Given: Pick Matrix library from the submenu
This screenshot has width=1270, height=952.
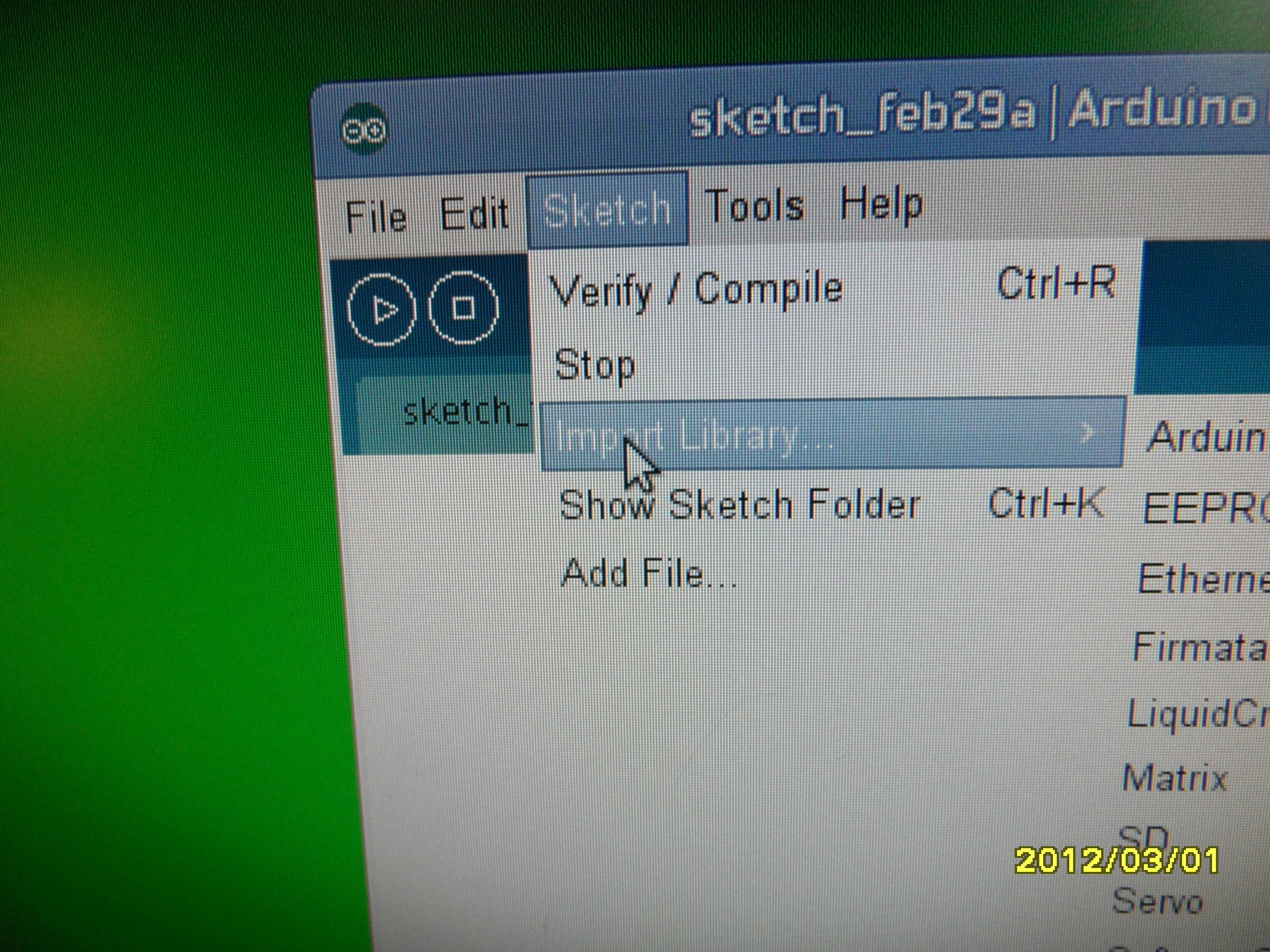Looking at the screenshot, I should point(1175,778).
